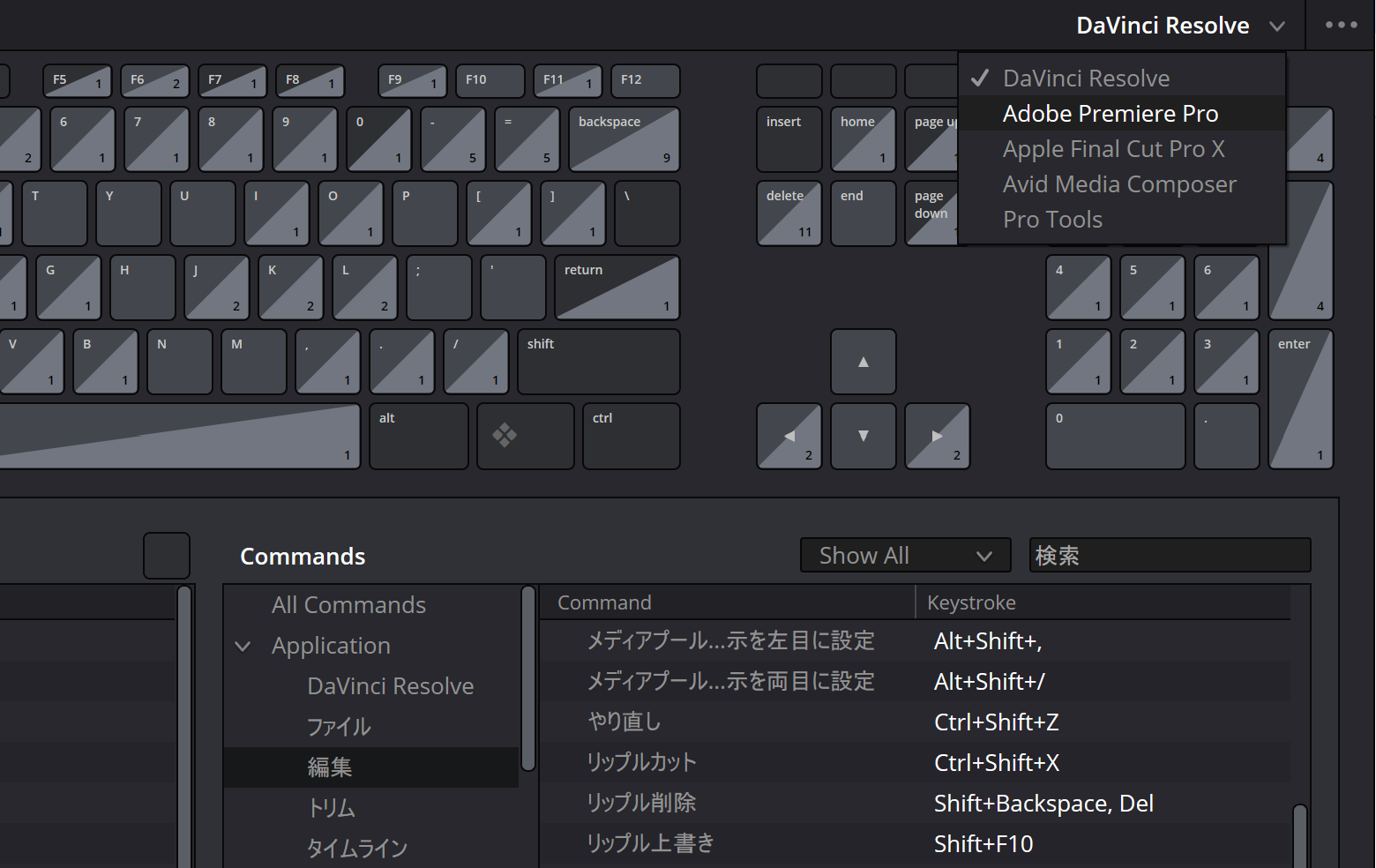Choose Avid Media Composer preset
1376x868 pixels.
[x=1122, y=183]
